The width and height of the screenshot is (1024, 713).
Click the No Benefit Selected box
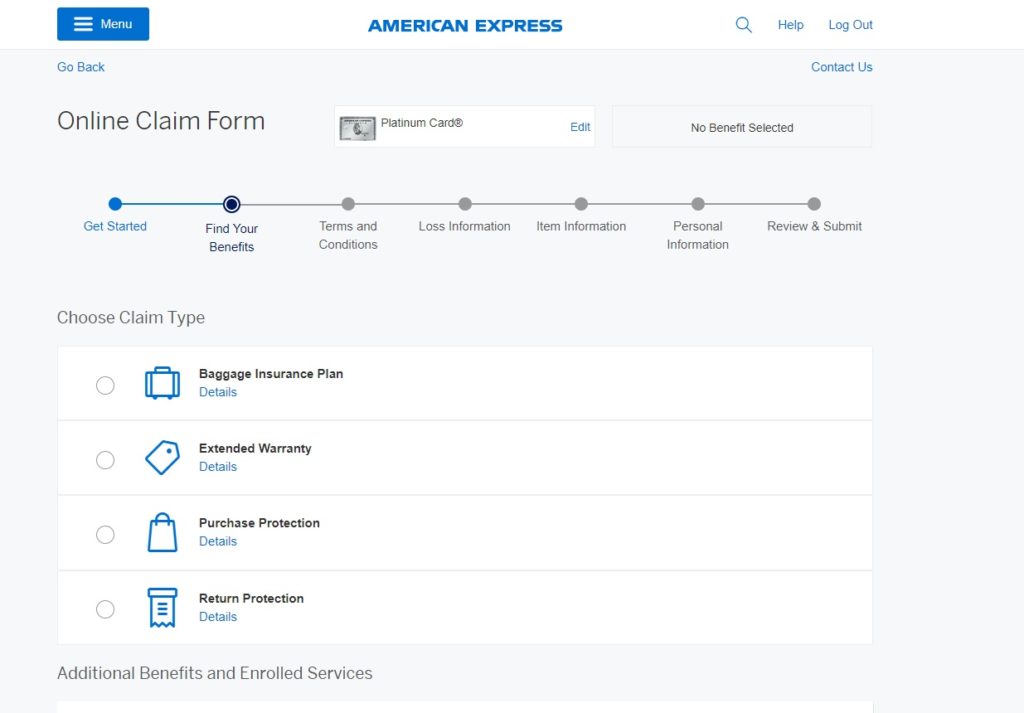pos(741,127)
